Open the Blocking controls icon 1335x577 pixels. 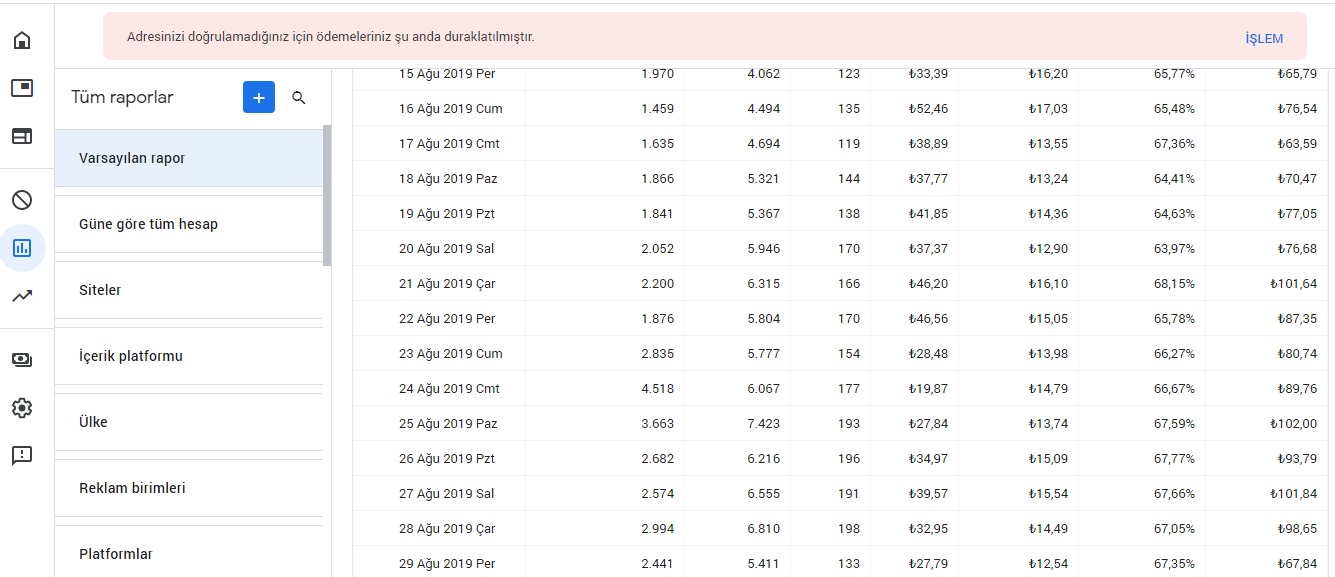[x=22, y=200]
